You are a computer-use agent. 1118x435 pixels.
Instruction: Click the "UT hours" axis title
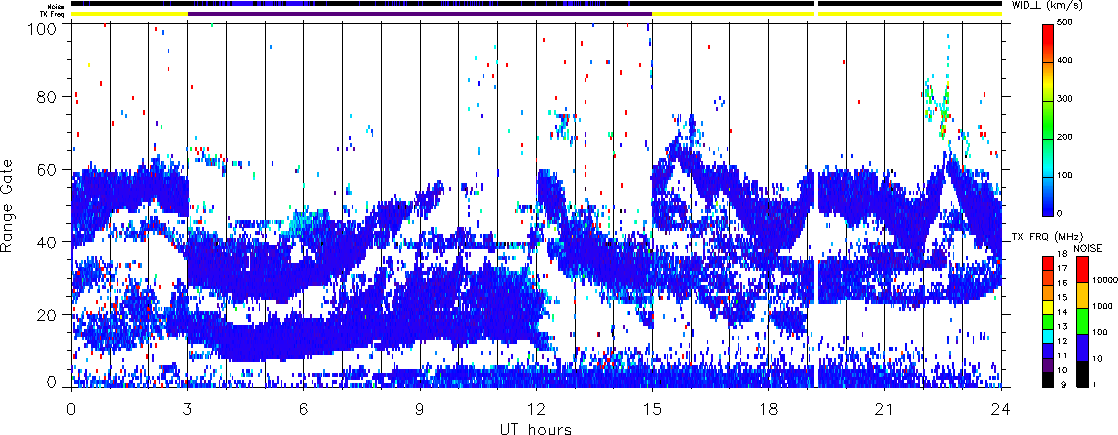(x=536, y=428)
